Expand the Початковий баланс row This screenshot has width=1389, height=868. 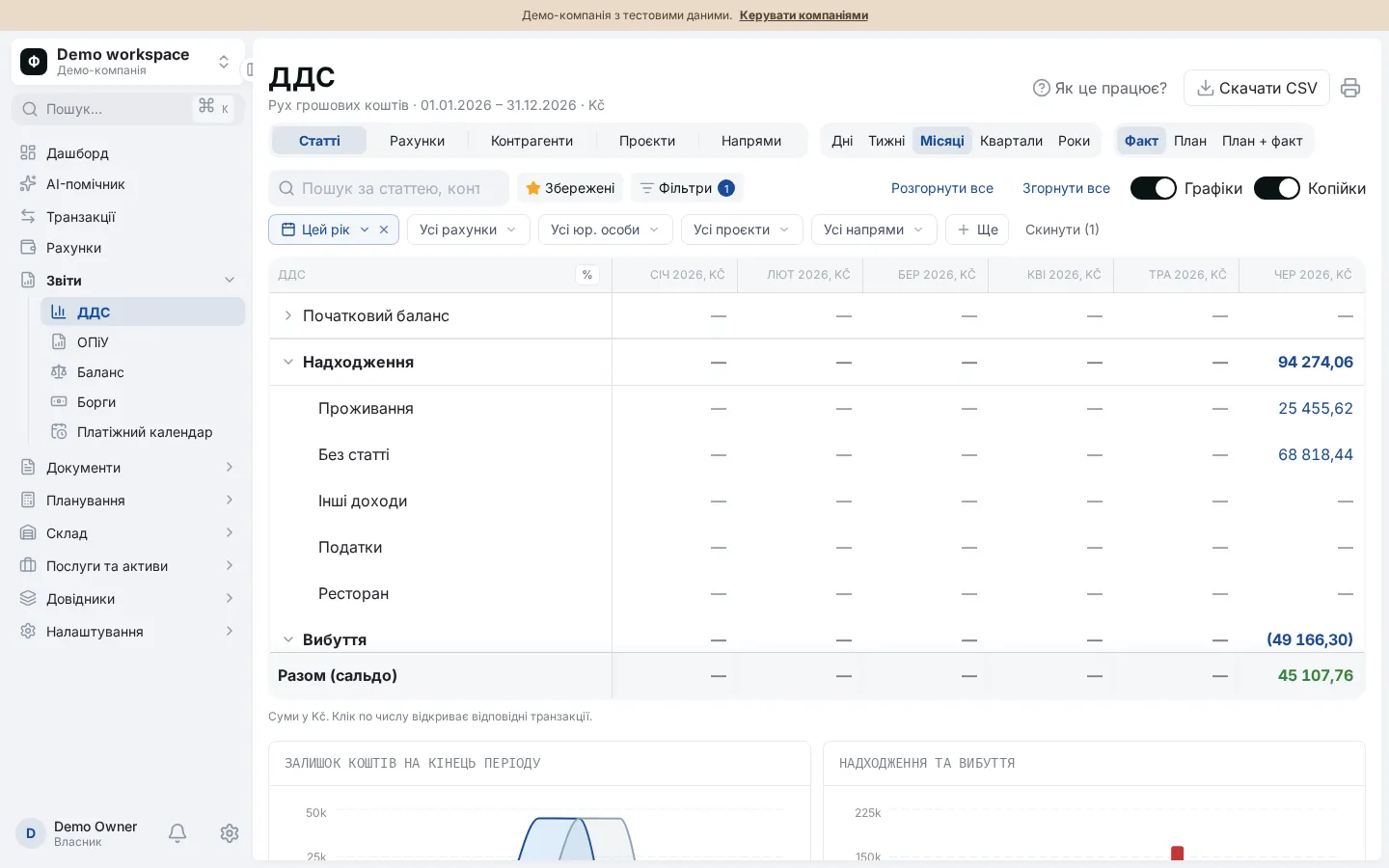tap(287, 315)
